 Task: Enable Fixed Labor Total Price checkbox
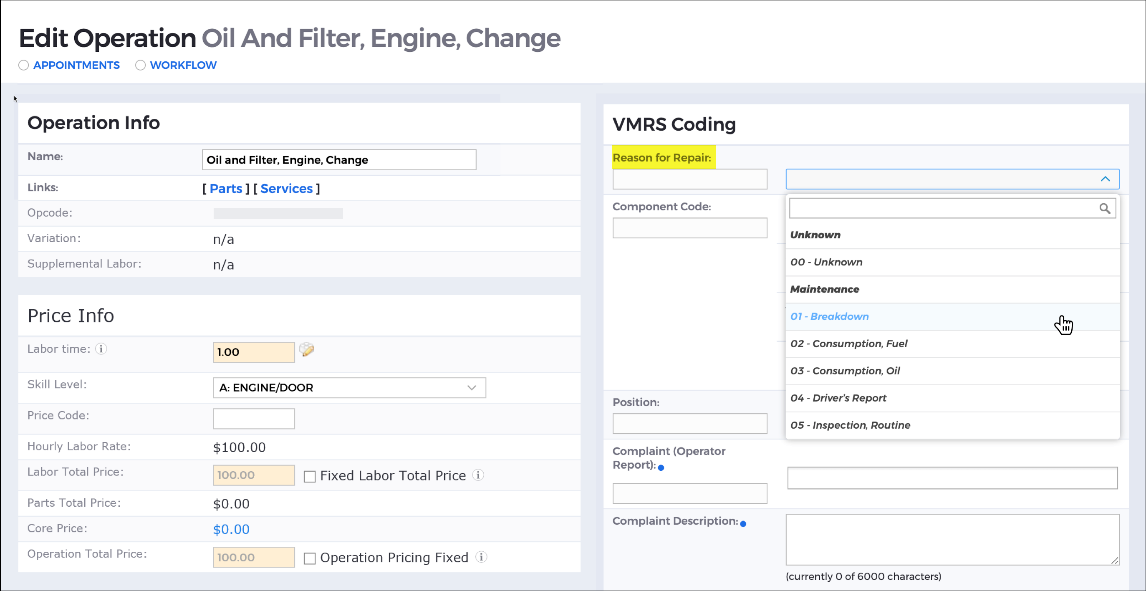point(310,476)
